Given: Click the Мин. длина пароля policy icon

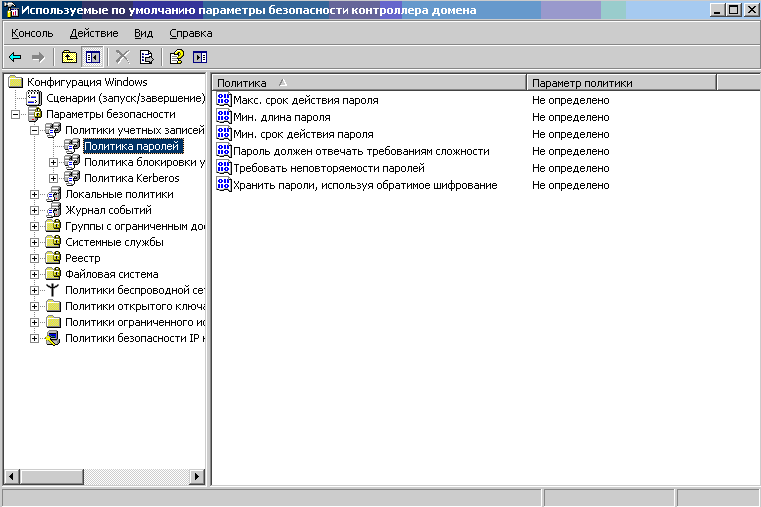Looking at the screenshot, I should [224, 117].
